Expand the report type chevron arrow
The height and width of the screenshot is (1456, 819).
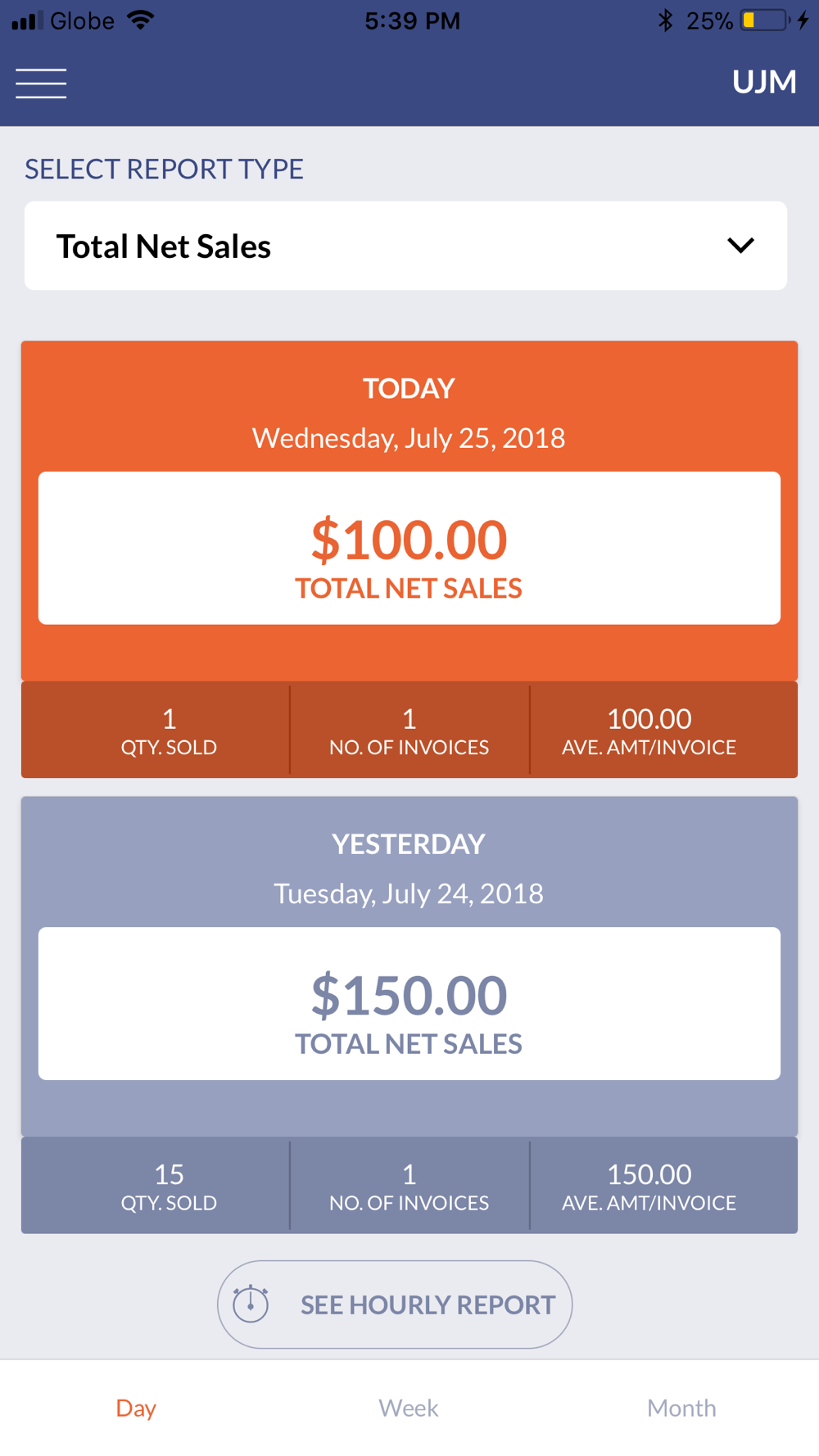740,246
